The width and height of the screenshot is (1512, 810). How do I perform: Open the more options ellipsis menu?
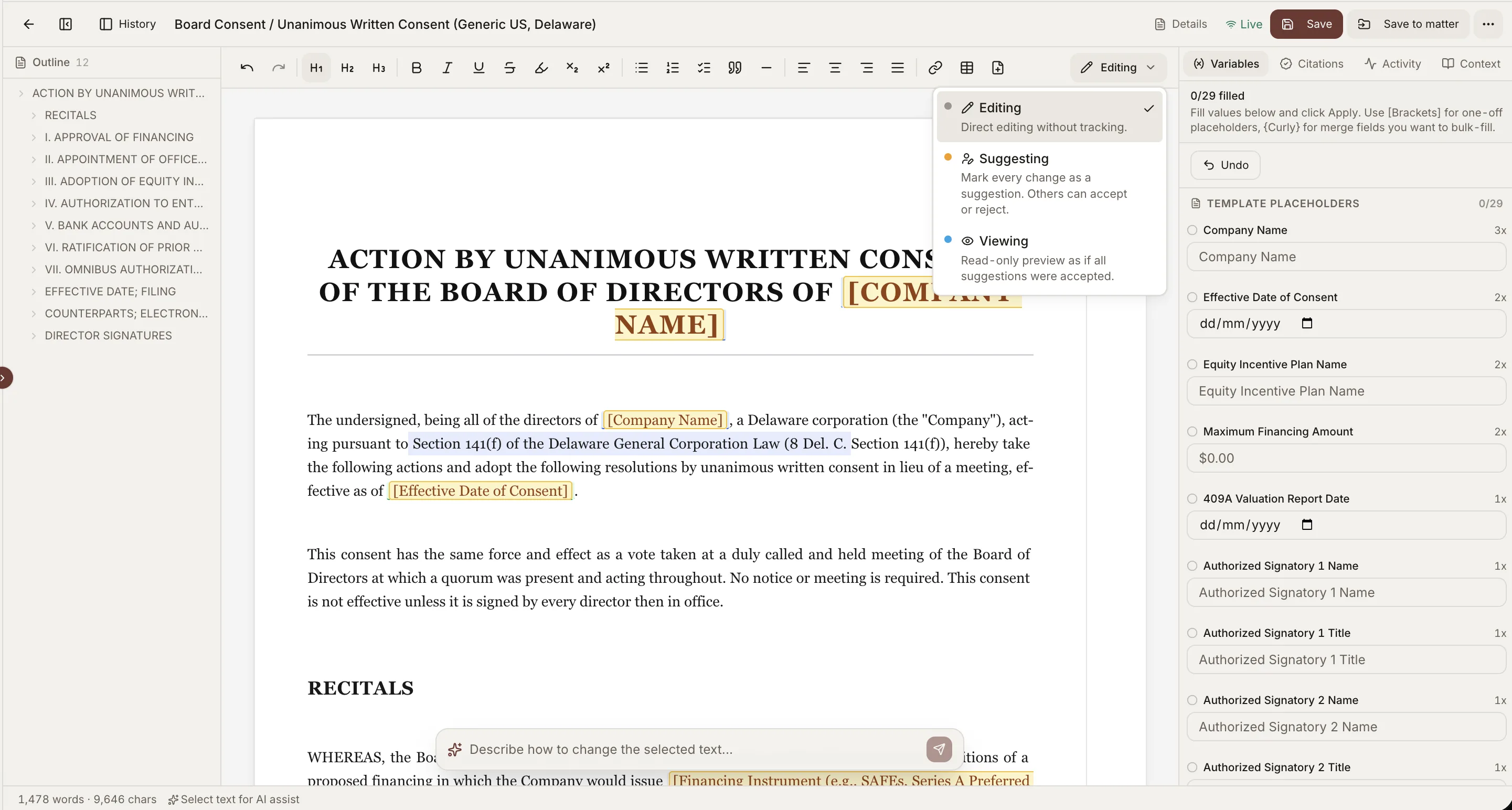[x=1488, y=24]
